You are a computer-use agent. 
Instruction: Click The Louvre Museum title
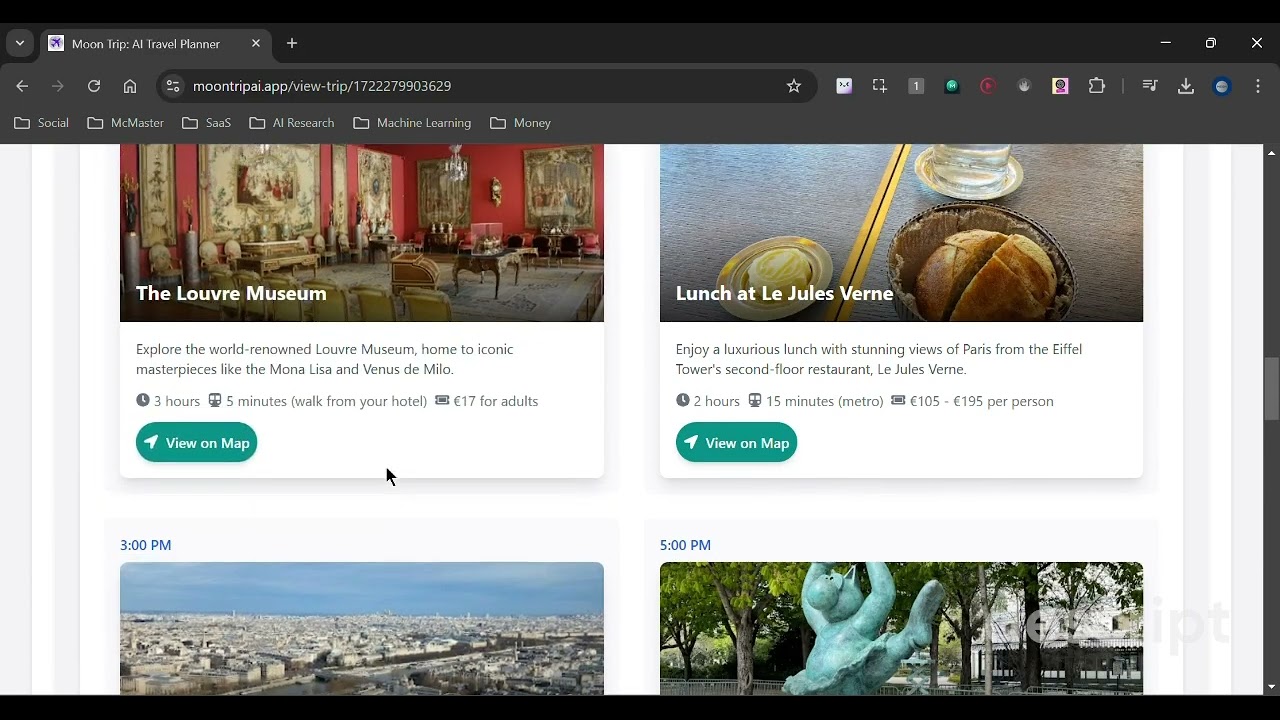[231, 293]
